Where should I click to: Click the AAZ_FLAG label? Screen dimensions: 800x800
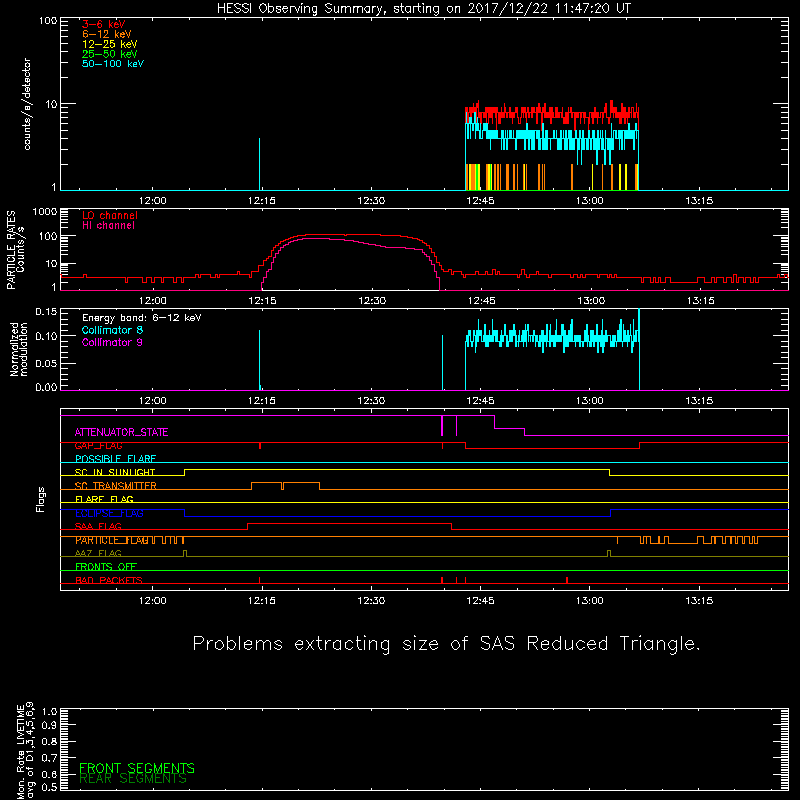(98, 554)
